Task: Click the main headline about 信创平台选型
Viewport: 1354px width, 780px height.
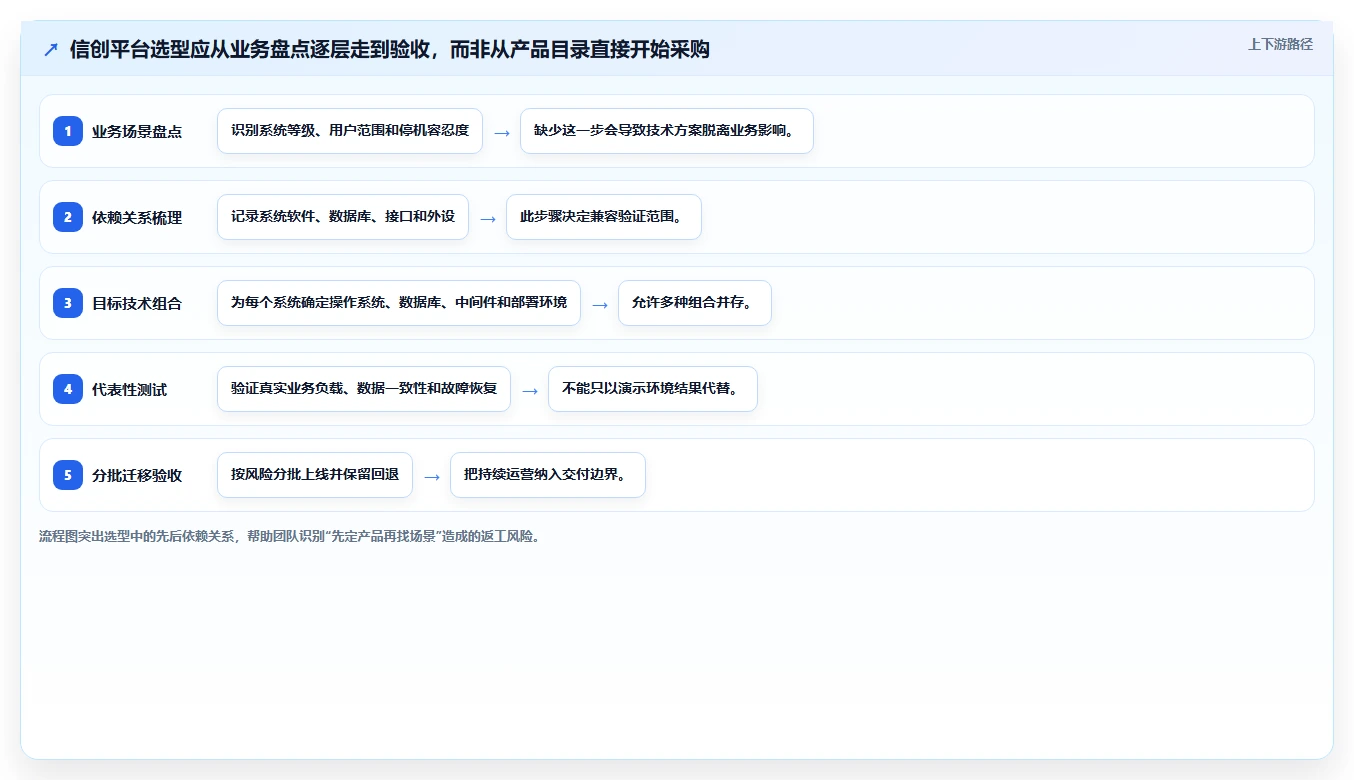Action: [x=390, y=49]
